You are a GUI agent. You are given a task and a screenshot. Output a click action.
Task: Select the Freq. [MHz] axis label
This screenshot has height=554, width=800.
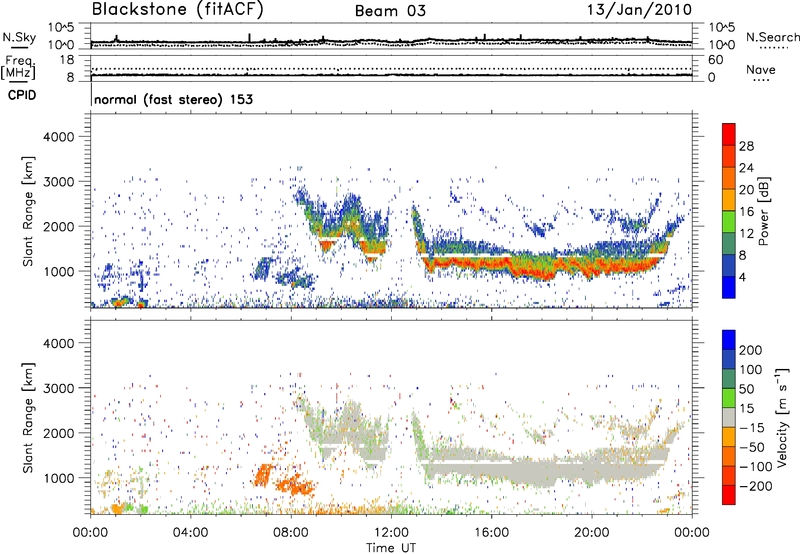coord(18,67)
